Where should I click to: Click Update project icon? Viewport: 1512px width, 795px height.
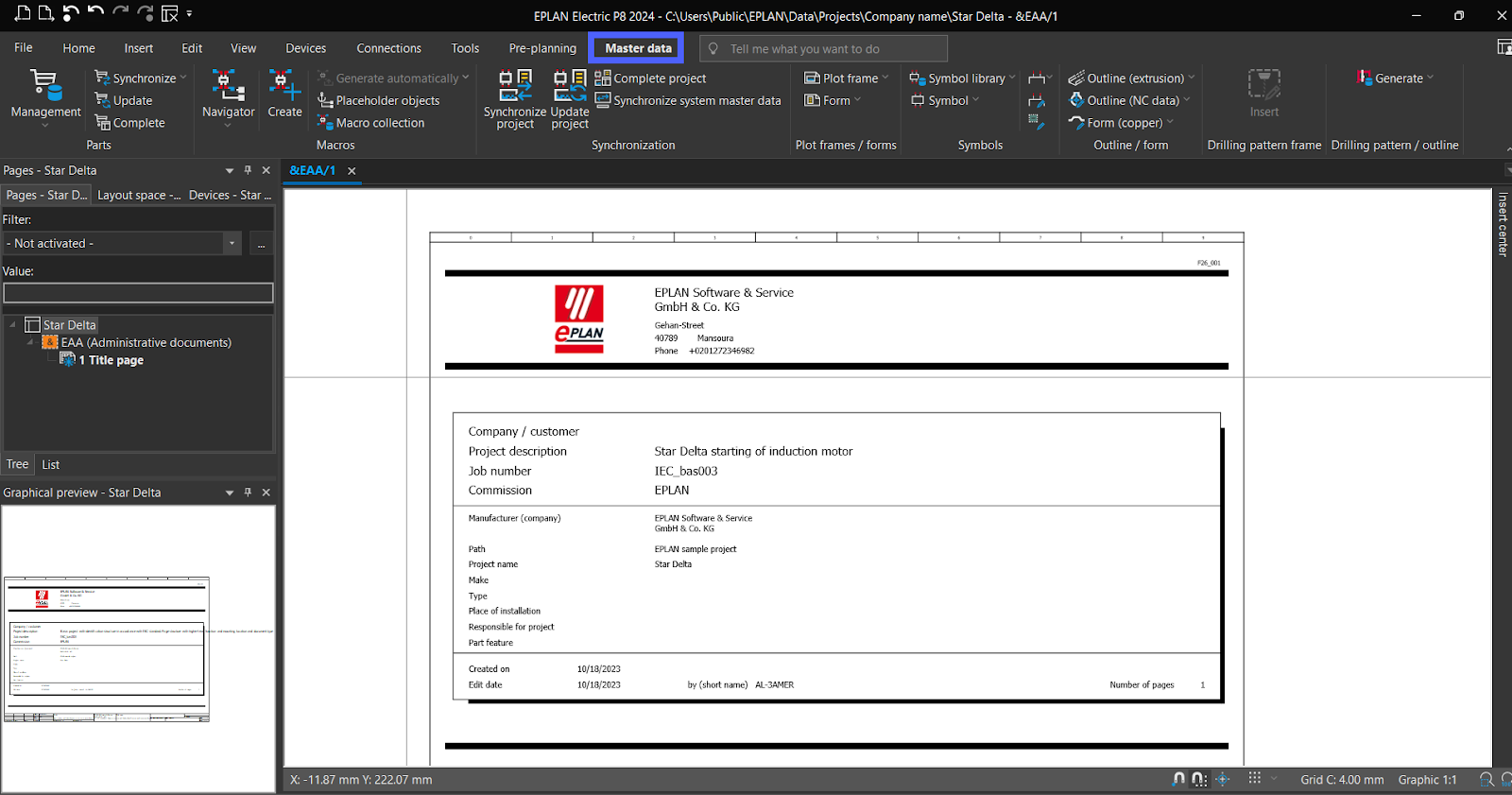[570, 85]
